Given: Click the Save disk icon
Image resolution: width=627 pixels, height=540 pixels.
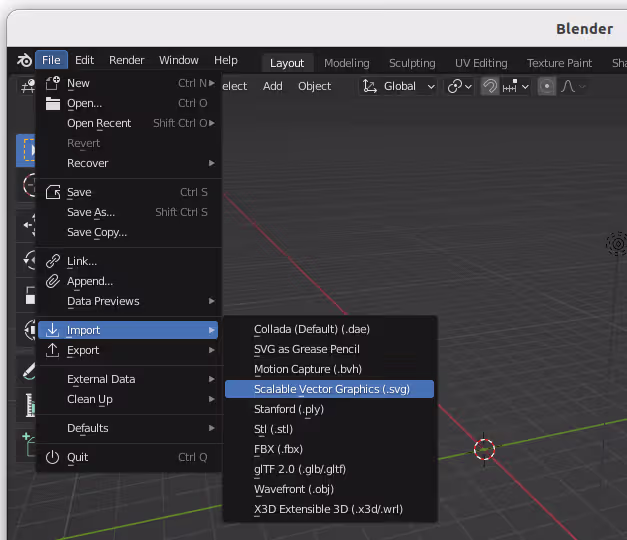Looking at the screenshot, I should click(x=53, y=192).
